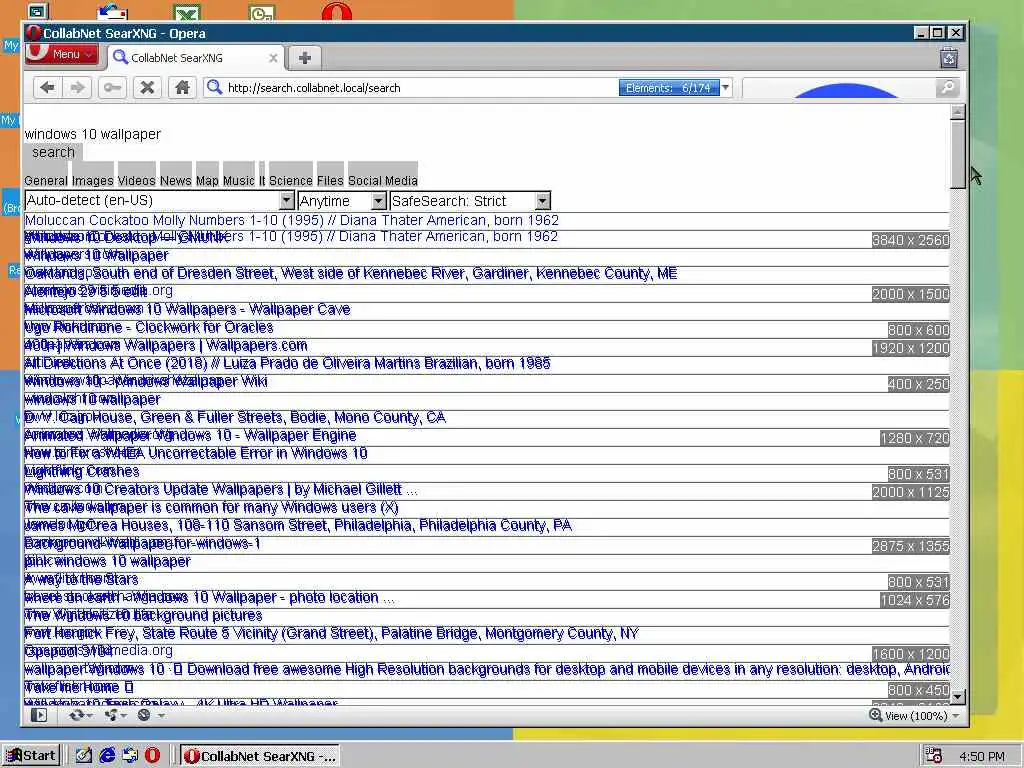Open the Opera Unite status bar icon

[110, 715]
